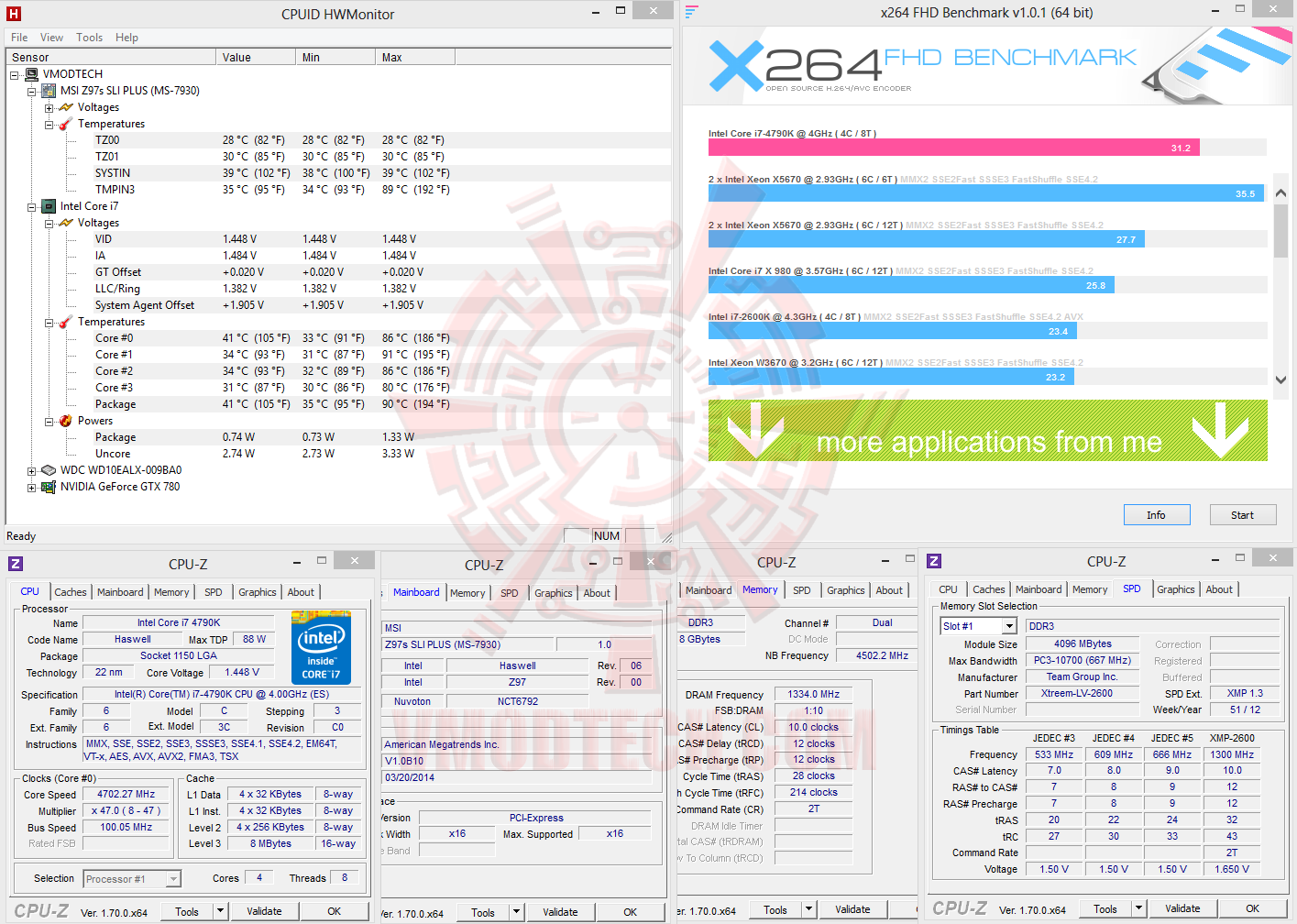
Task: Click the Intel inside Core i7 logo
Action: (x=321, y=649)
